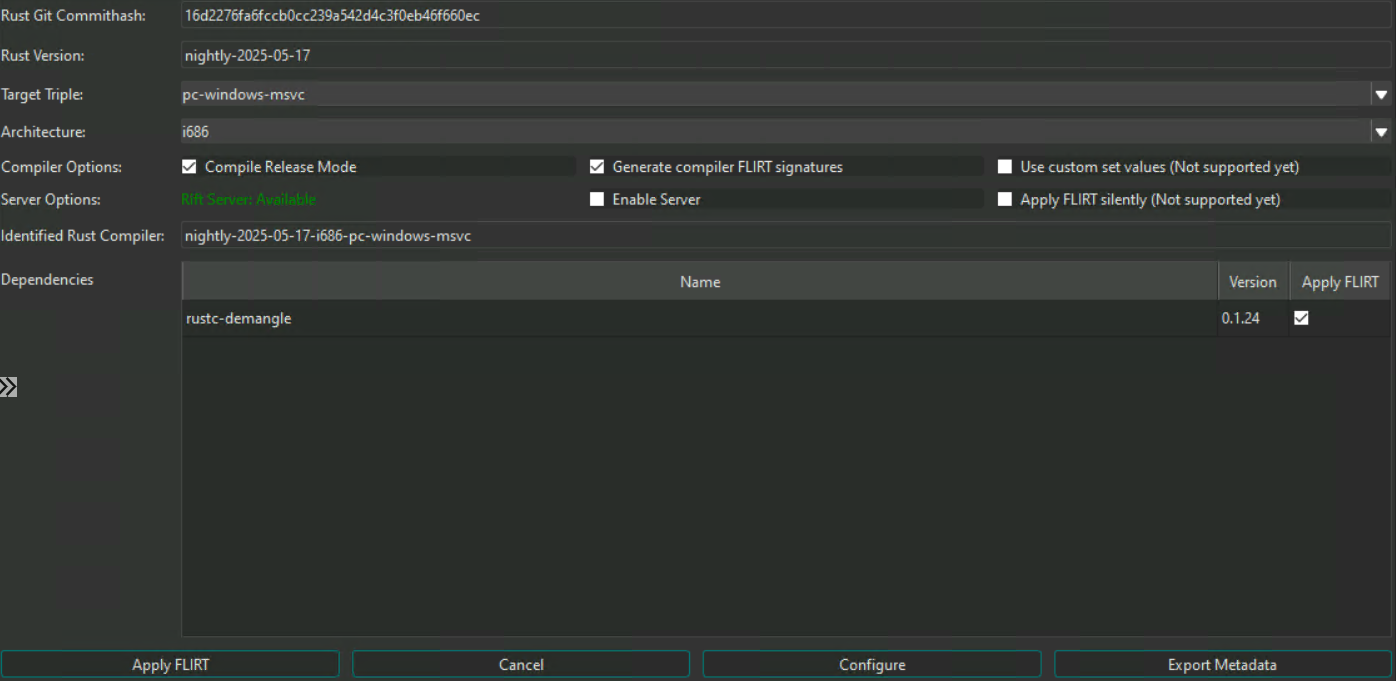This screenshot has width=1396, height=681.
Task: Sort by the Version column header
Action: point(1253,282)
